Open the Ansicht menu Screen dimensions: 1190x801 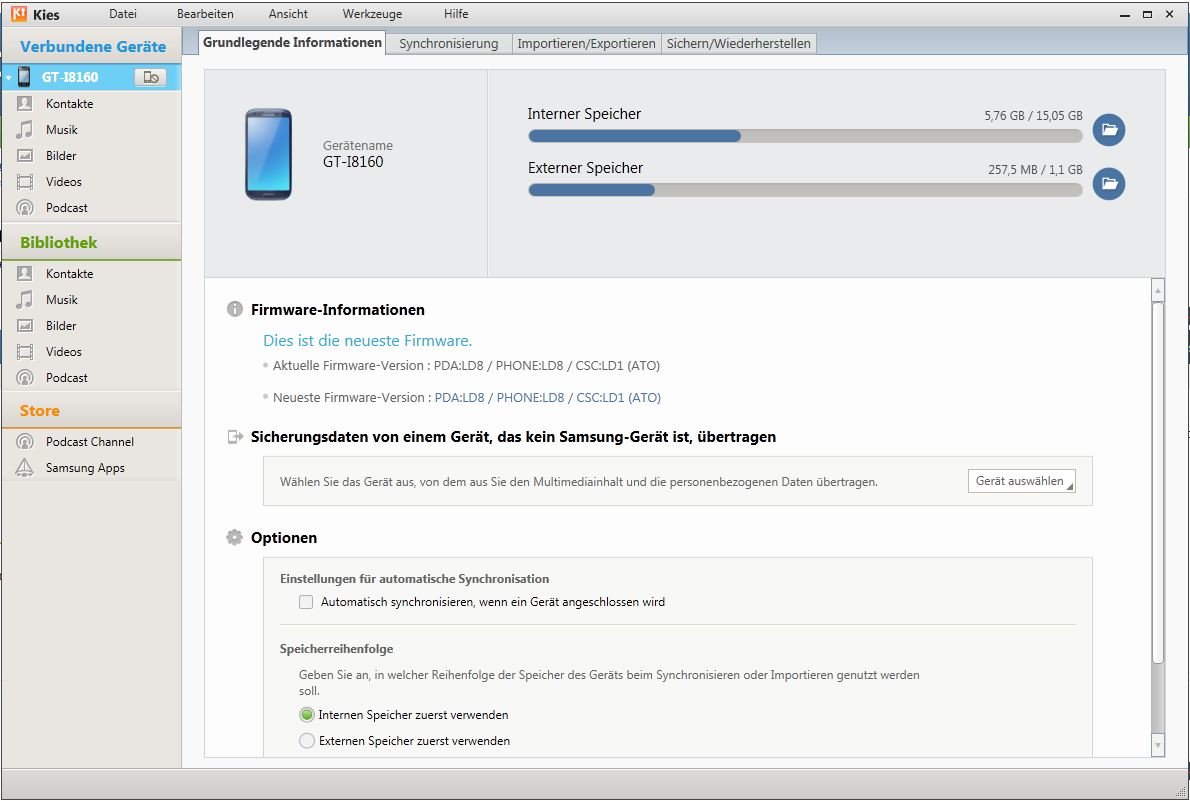288,14
